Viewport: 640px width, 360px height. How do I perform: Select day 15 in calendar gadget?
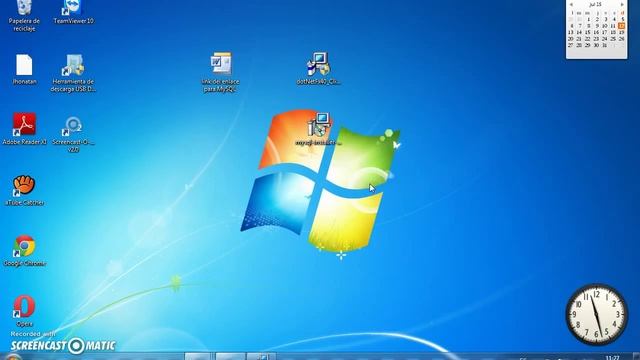[x=588, y=32]
